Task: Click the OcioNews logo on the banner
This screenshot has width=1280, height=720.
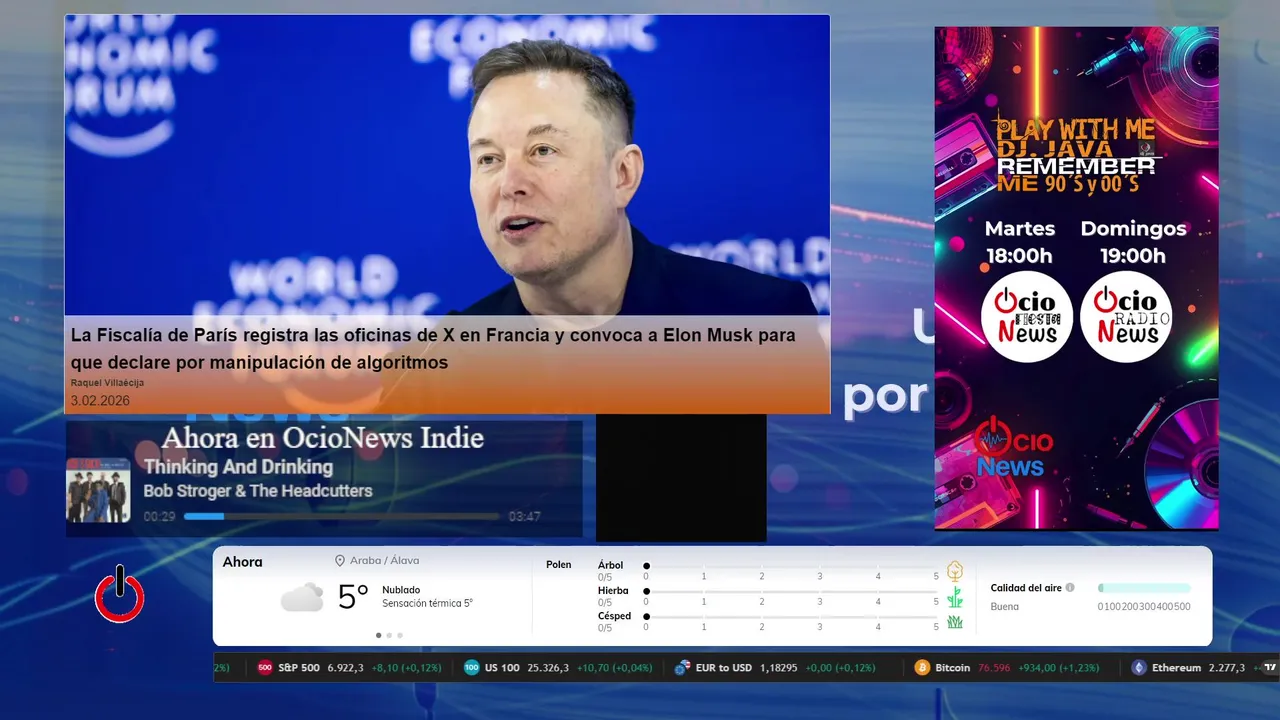Action: (x=1013, y=449)
